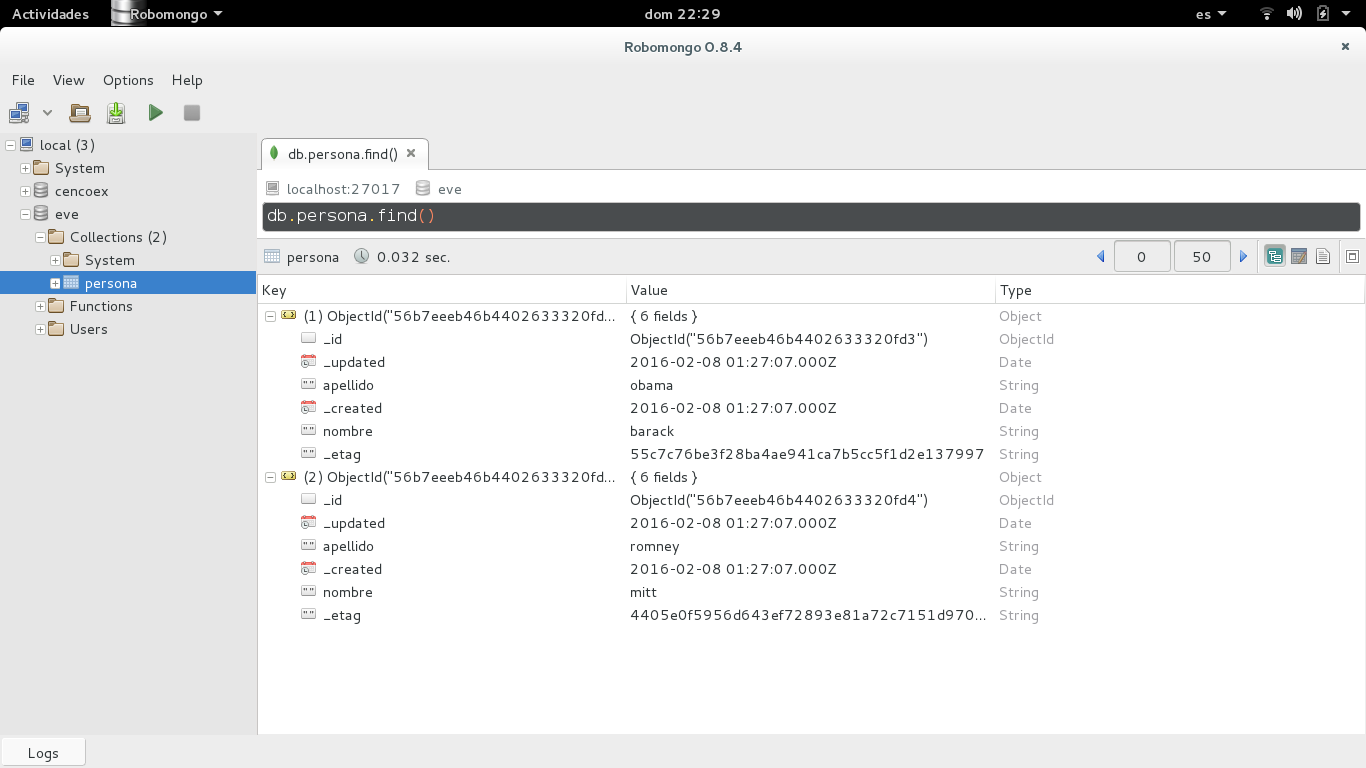This screenshot has width=1366, height=768.
Task: Click the eve database label above query
Action: (x=450, y=189)
